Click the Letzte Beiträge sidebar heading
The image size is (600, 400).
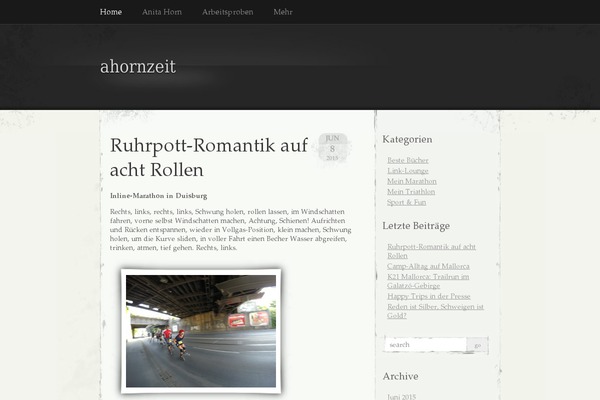pyautogui.click(x=416, y=226)
